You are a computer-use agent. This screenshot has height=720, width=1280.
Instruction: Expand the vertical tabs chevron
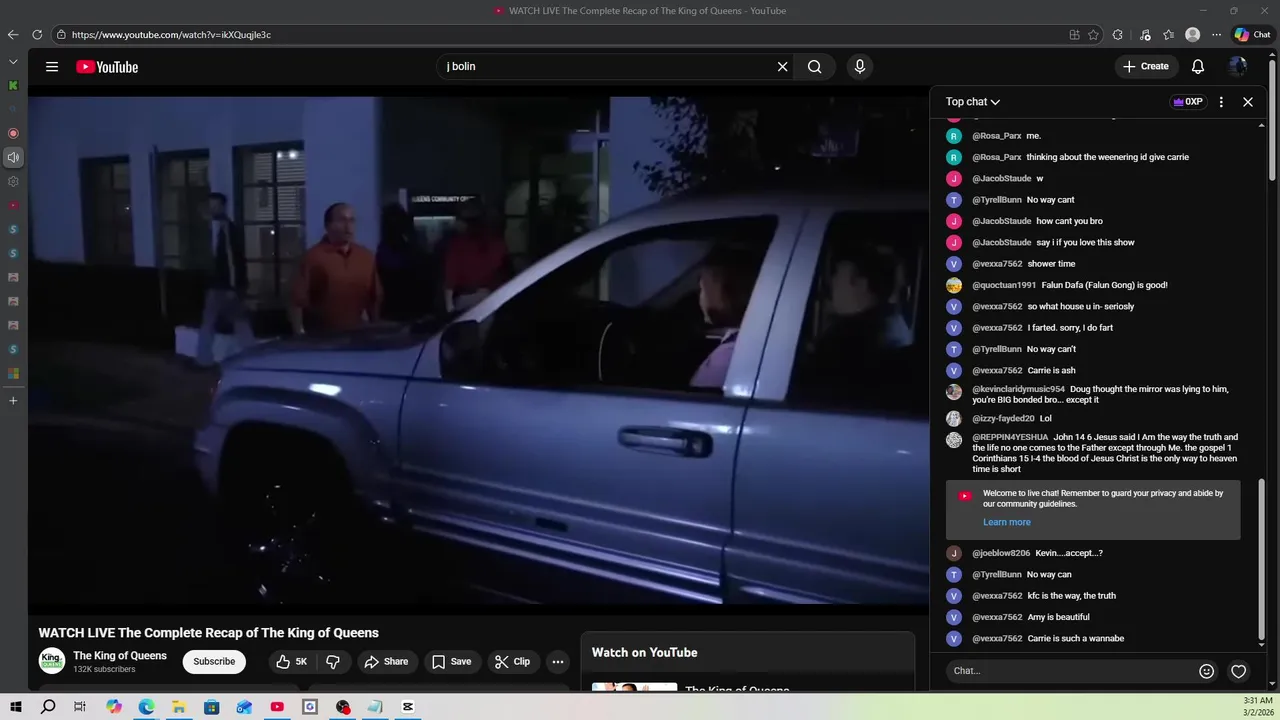click(13, 62)
